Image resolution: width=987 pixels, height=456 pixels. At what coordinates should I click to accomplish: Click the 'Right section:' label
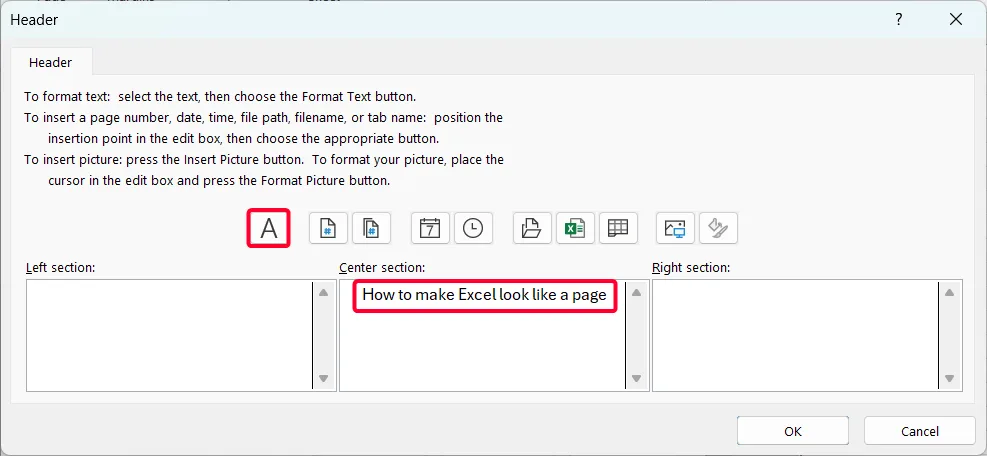(x=691, y=268)
